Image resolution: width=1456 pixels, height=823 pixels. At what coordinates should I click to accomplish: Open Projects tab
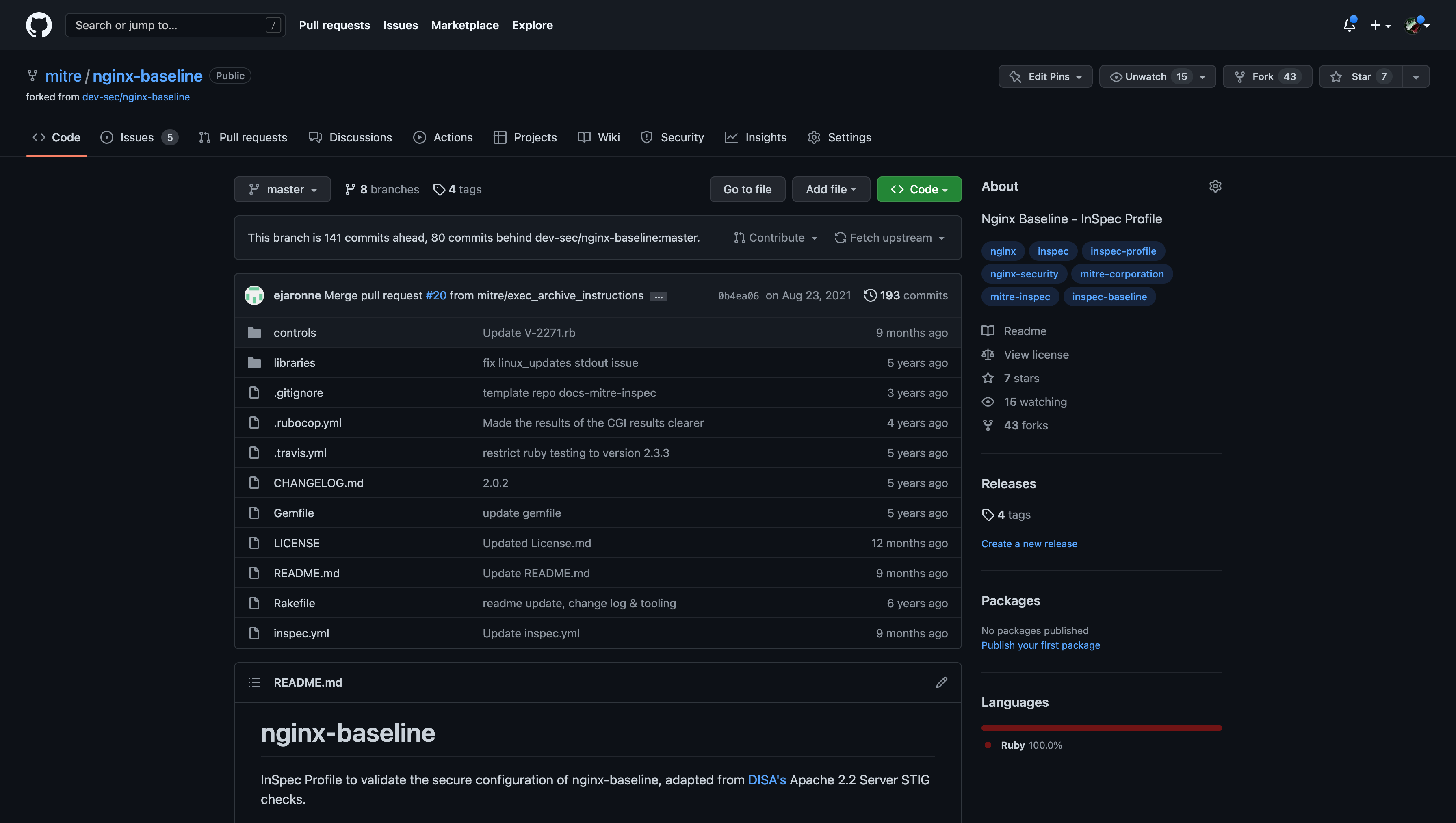coord(525,137)
